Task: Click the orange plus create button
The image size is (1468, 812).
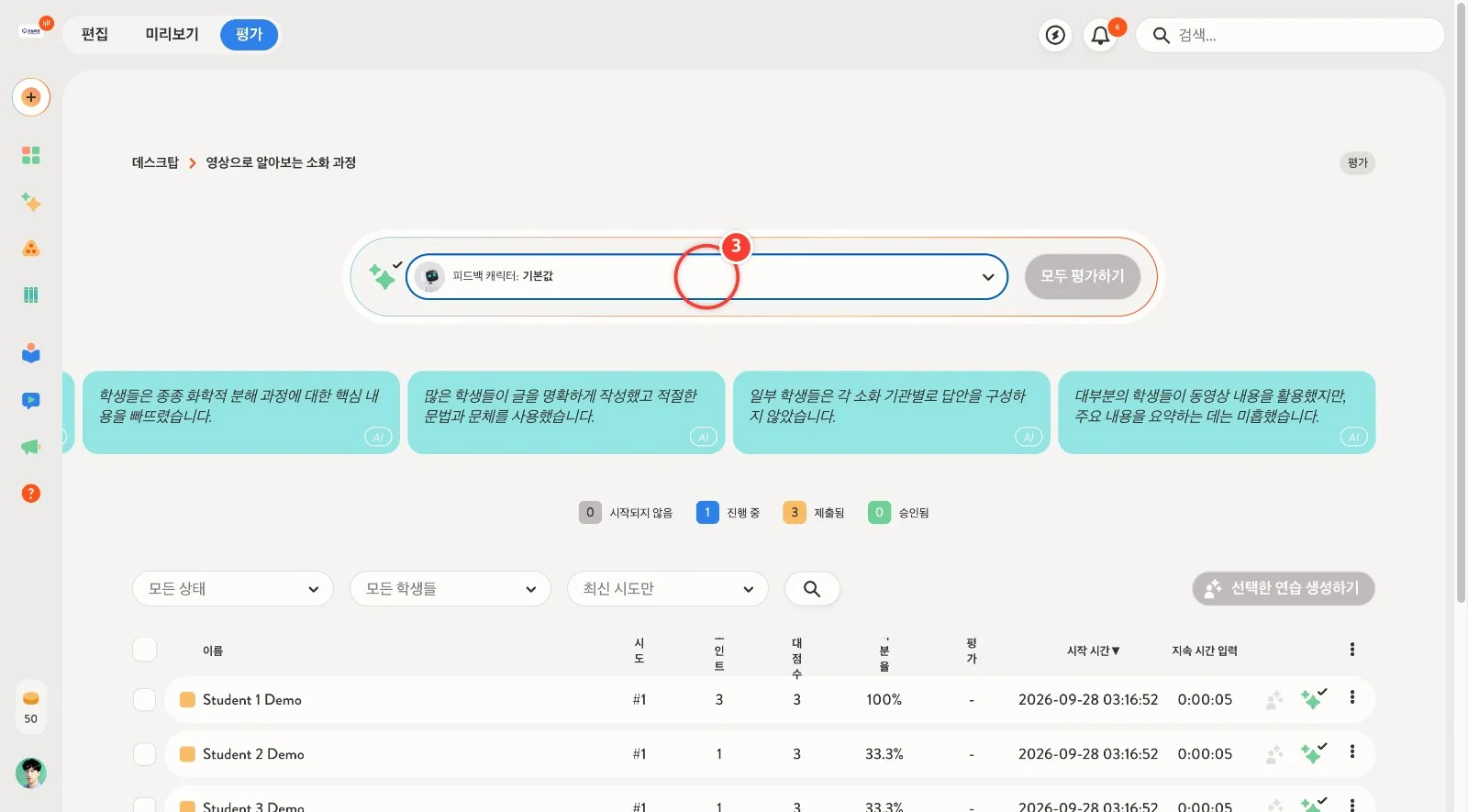Action: [x=31, y=97]
